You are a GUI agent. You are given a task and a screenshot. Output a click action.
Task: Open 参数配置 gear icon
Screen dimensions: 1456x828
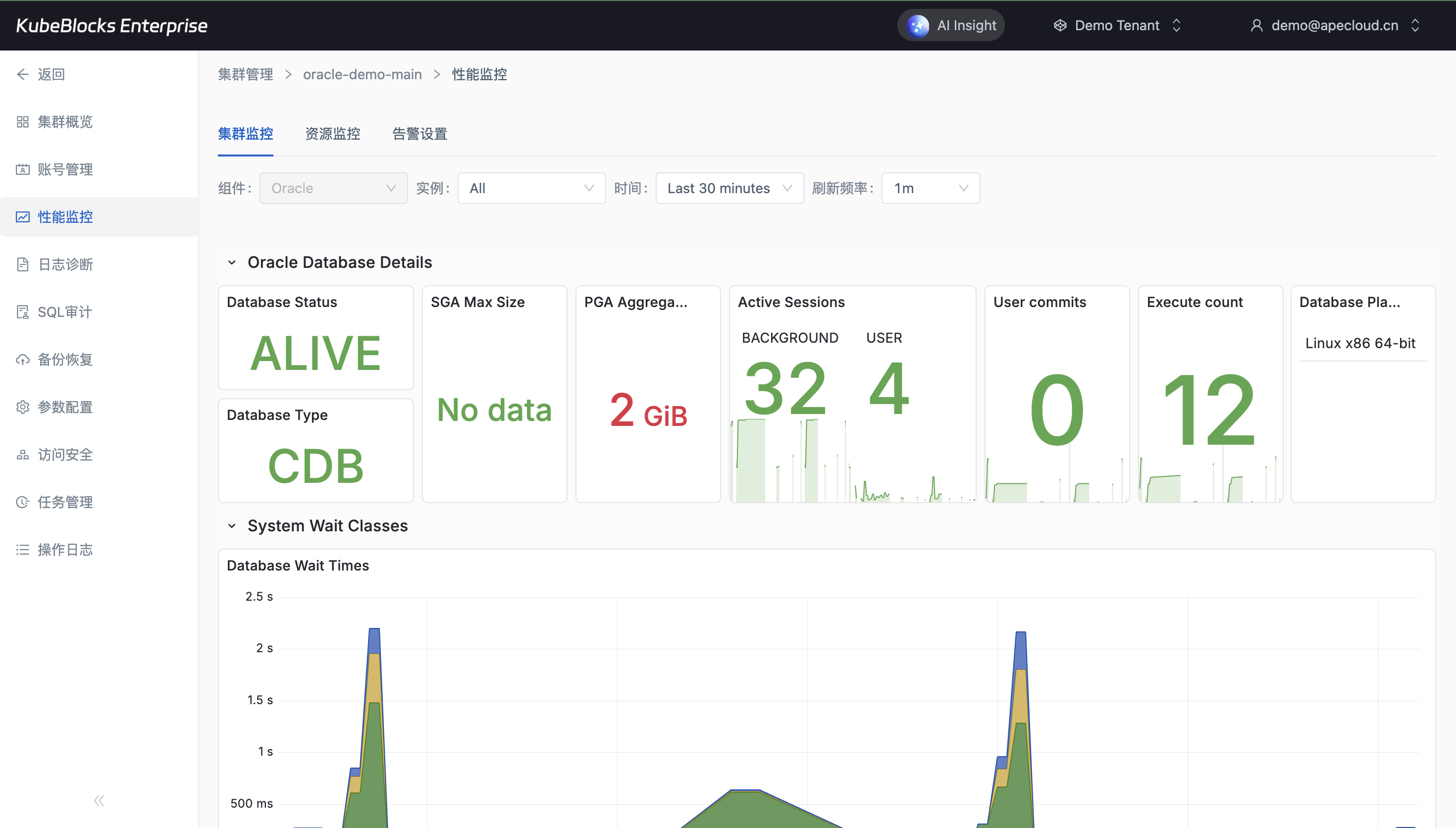[x=23, y=407]
